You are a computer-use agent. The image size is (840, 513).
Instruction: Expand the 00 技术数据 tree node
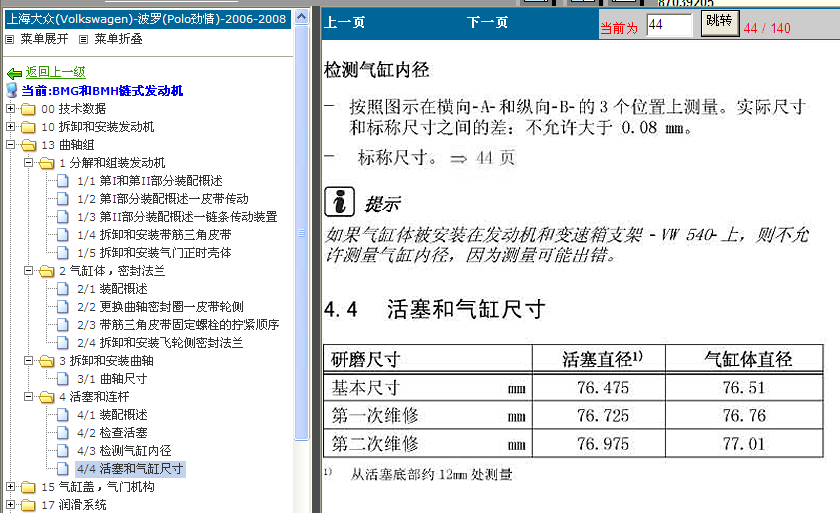coord(10,109)
